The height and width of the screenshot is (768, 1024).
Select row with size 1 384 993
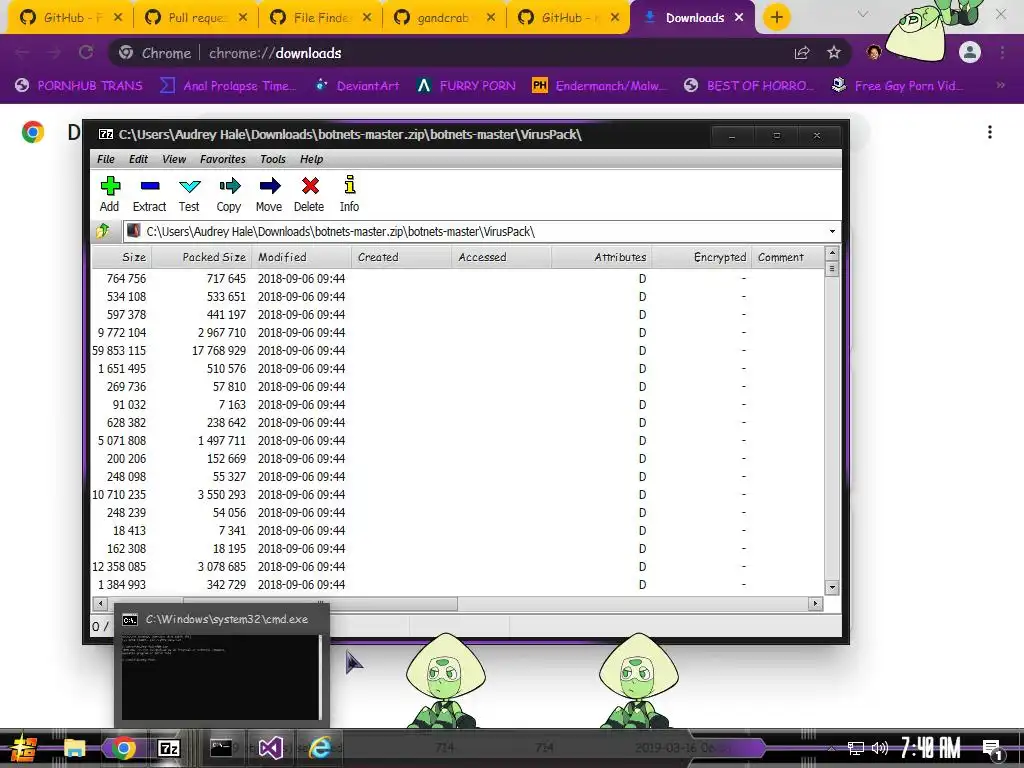[x=457, y=585]
